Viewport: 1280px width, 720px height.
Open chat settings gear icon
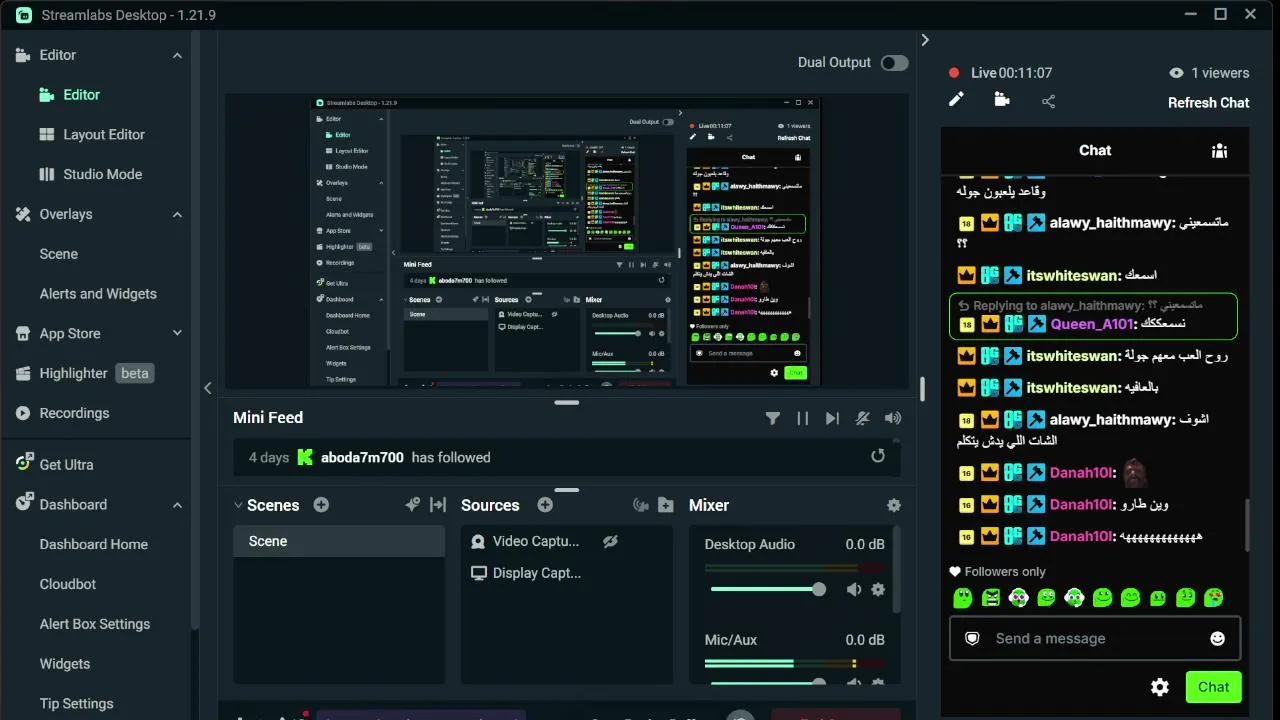tap(1160, 687)
